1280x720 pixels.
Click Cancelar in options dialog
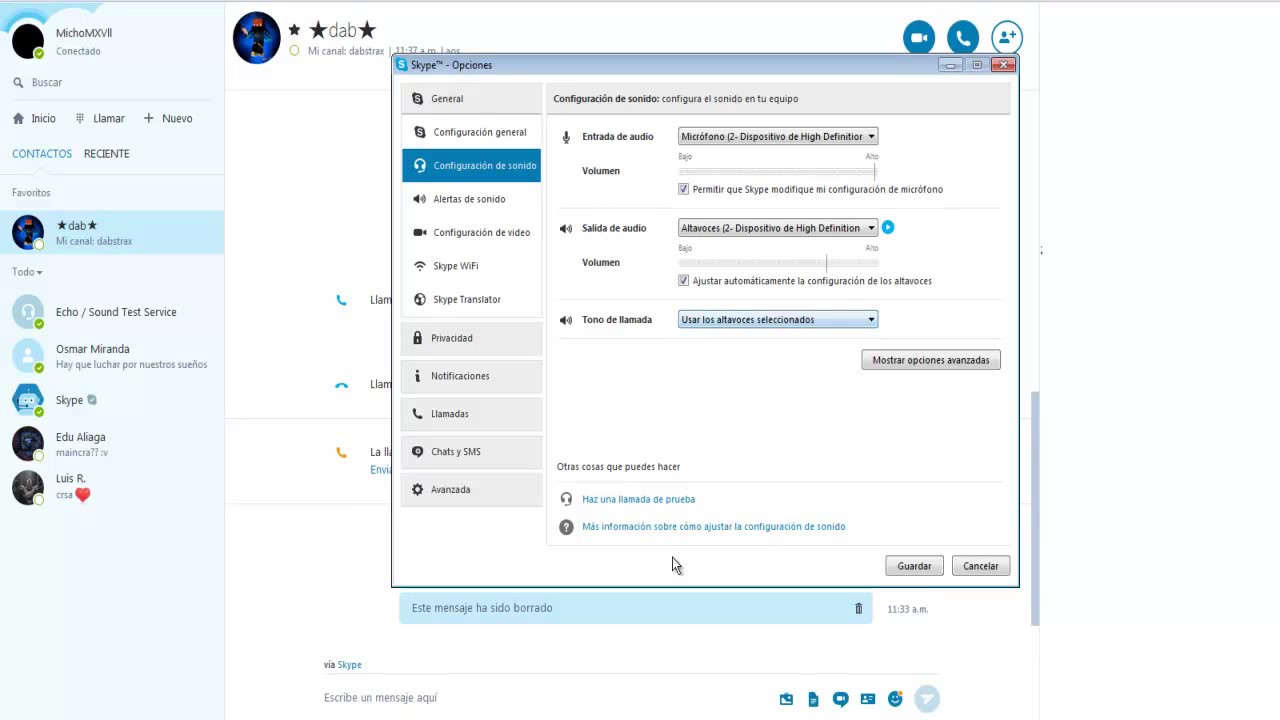981,566
